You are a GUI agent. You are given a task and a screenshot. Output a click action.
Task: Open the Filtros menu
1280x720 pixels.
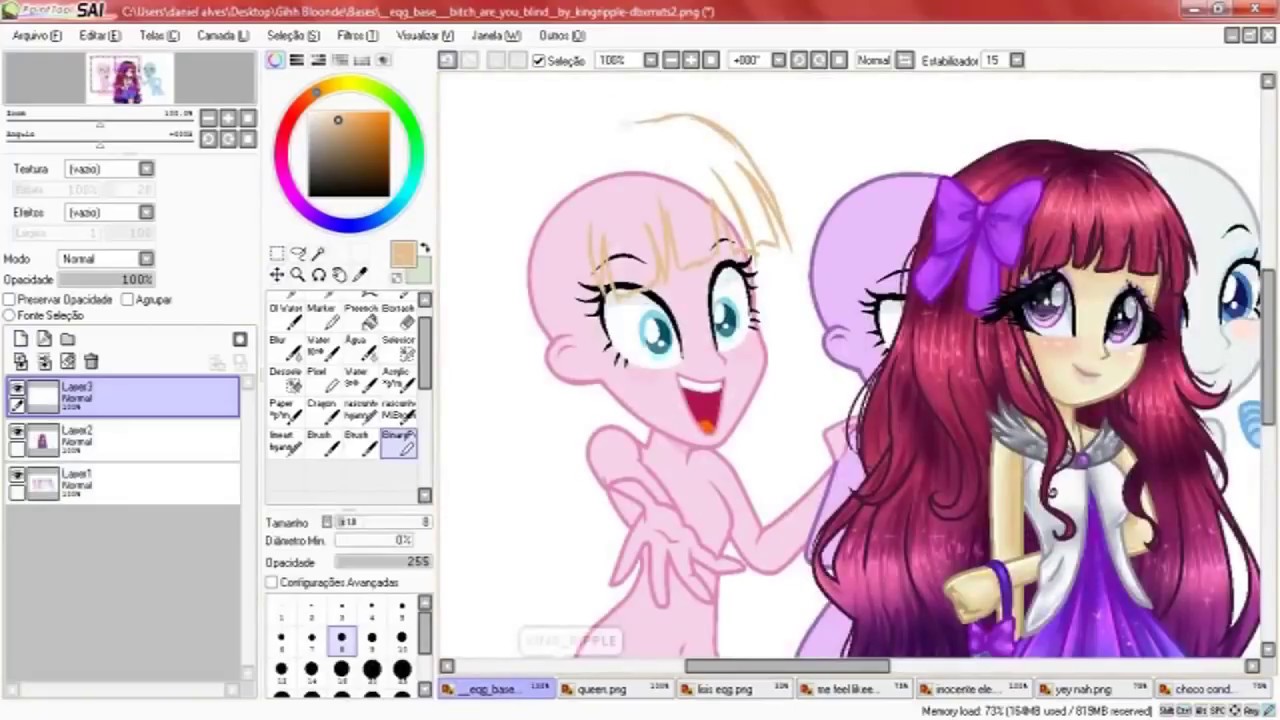click(358, 35)
